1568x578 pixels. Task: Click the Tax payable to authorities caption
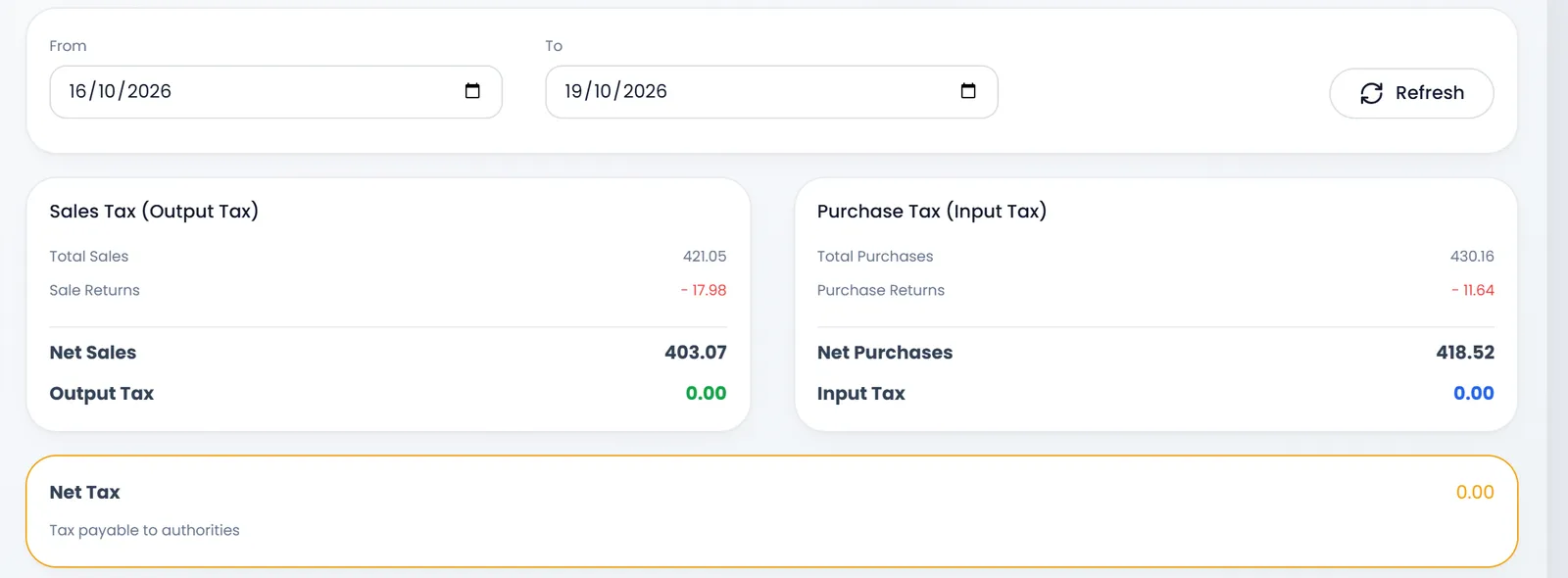145,530
